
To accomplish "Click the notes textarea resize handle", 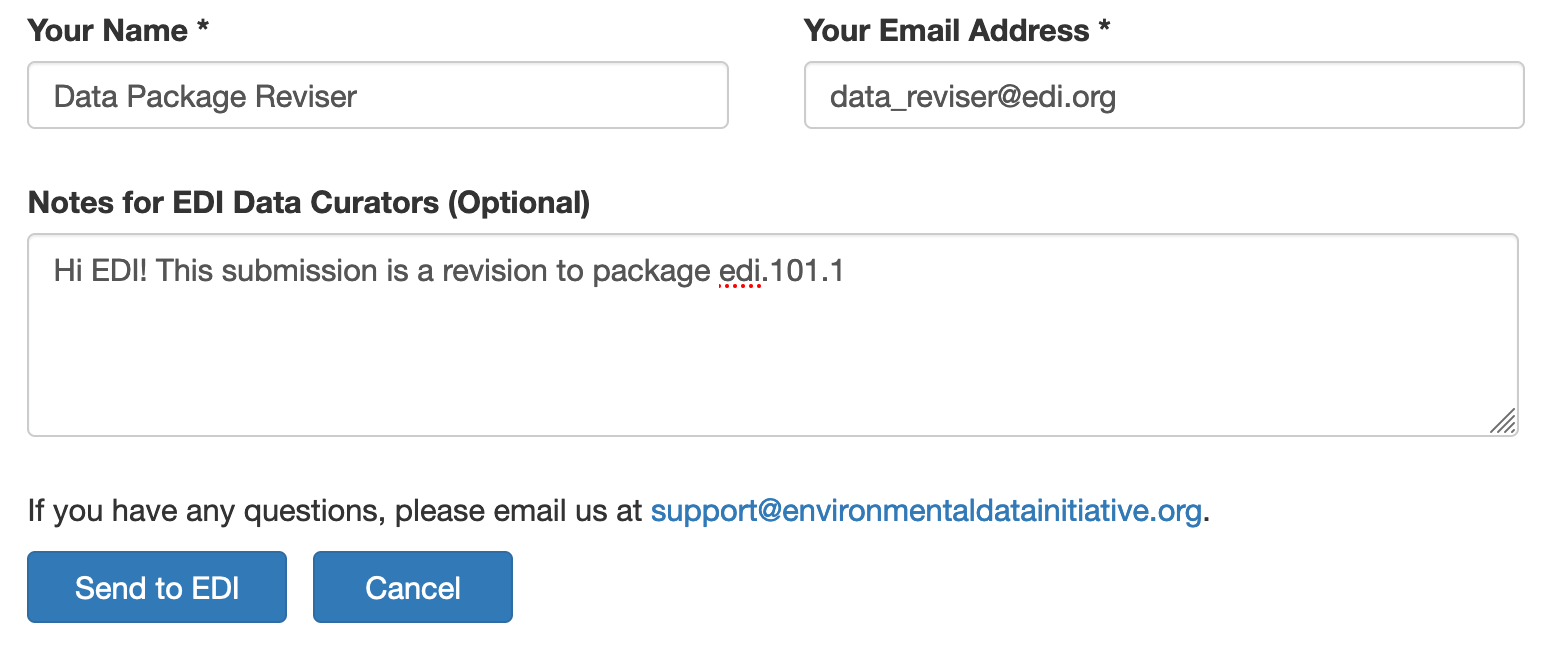I will [1502, 421].
